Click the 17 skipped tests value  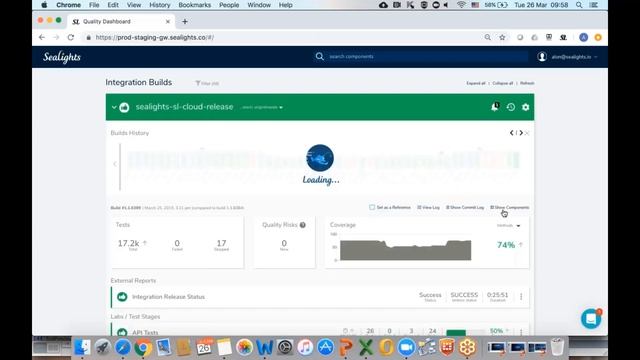(221, 243)
